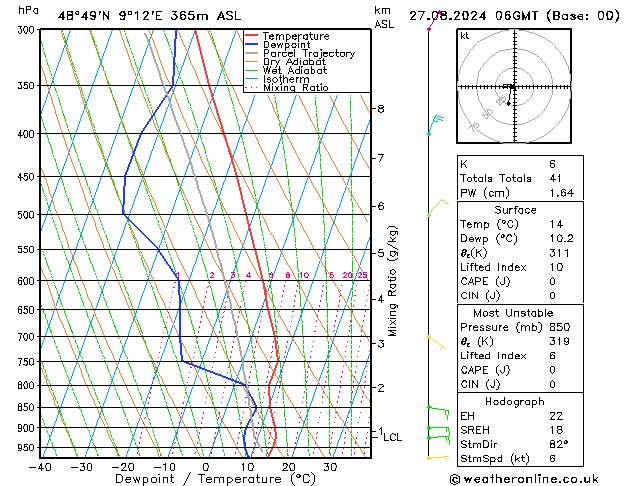The height and width of the screenshot is (486, 629).
Task: Click the 'LCL' marker label
Action: point(392,437)
